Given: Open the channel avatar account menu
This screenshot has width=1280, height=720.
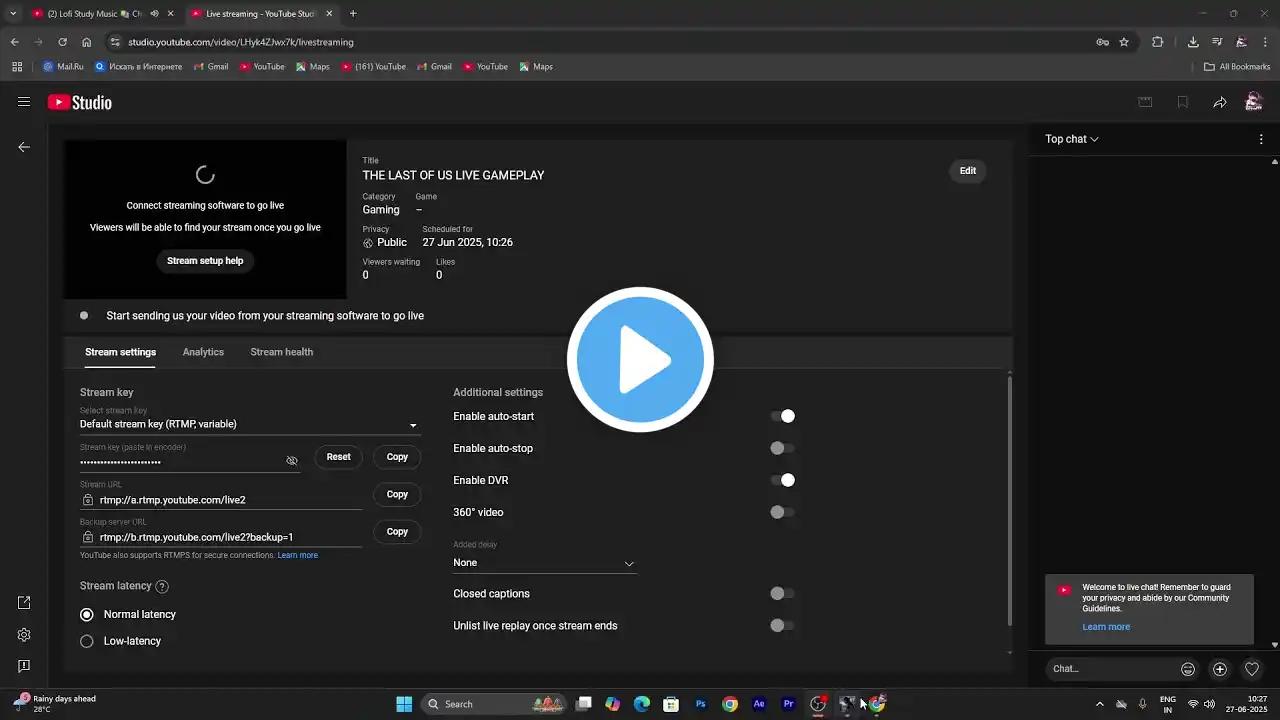Looking at the screenshot, I should 1254,102.
